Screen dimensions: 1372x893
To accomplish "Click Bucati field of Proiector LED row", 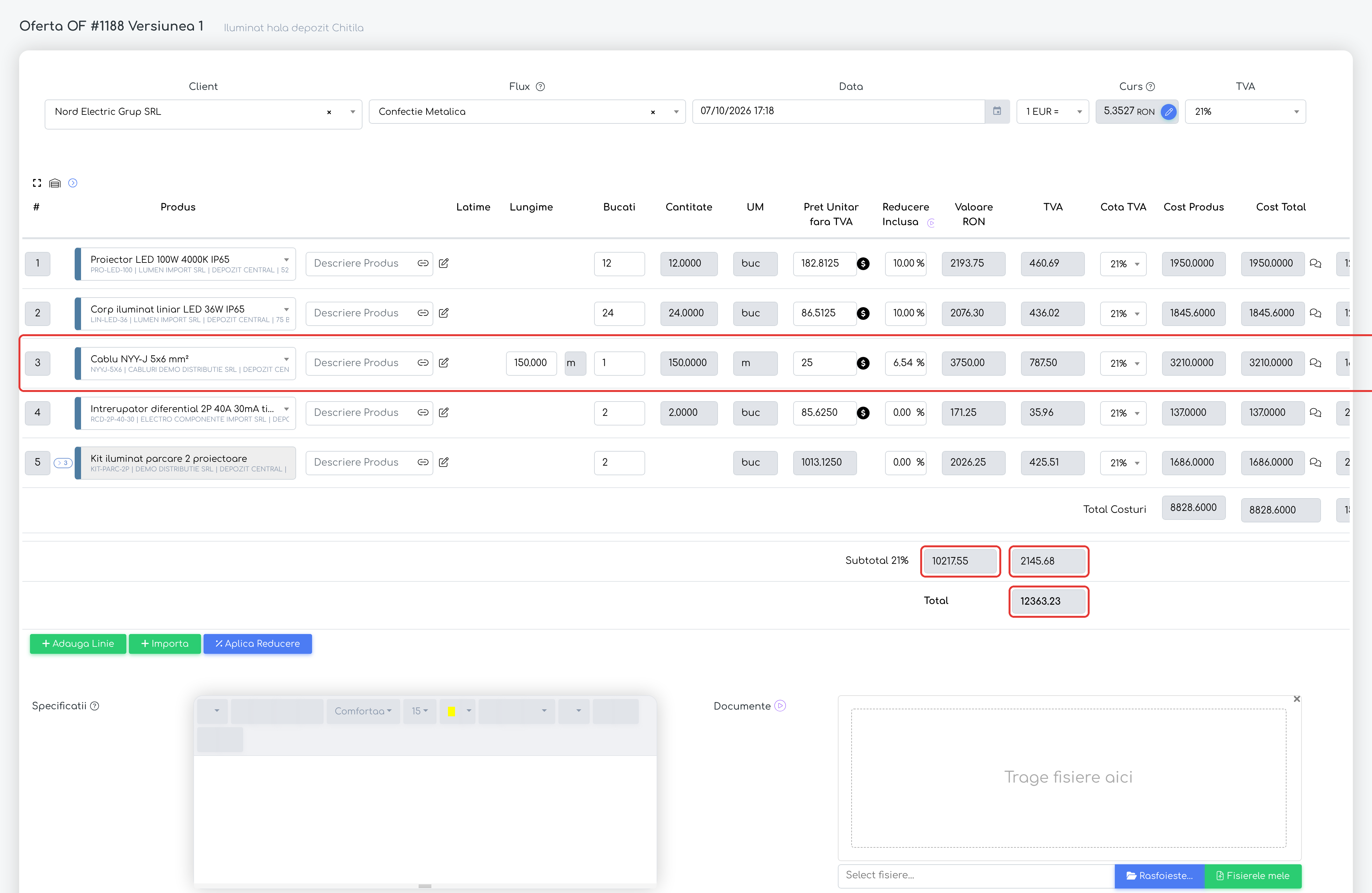I will (619, 264).
